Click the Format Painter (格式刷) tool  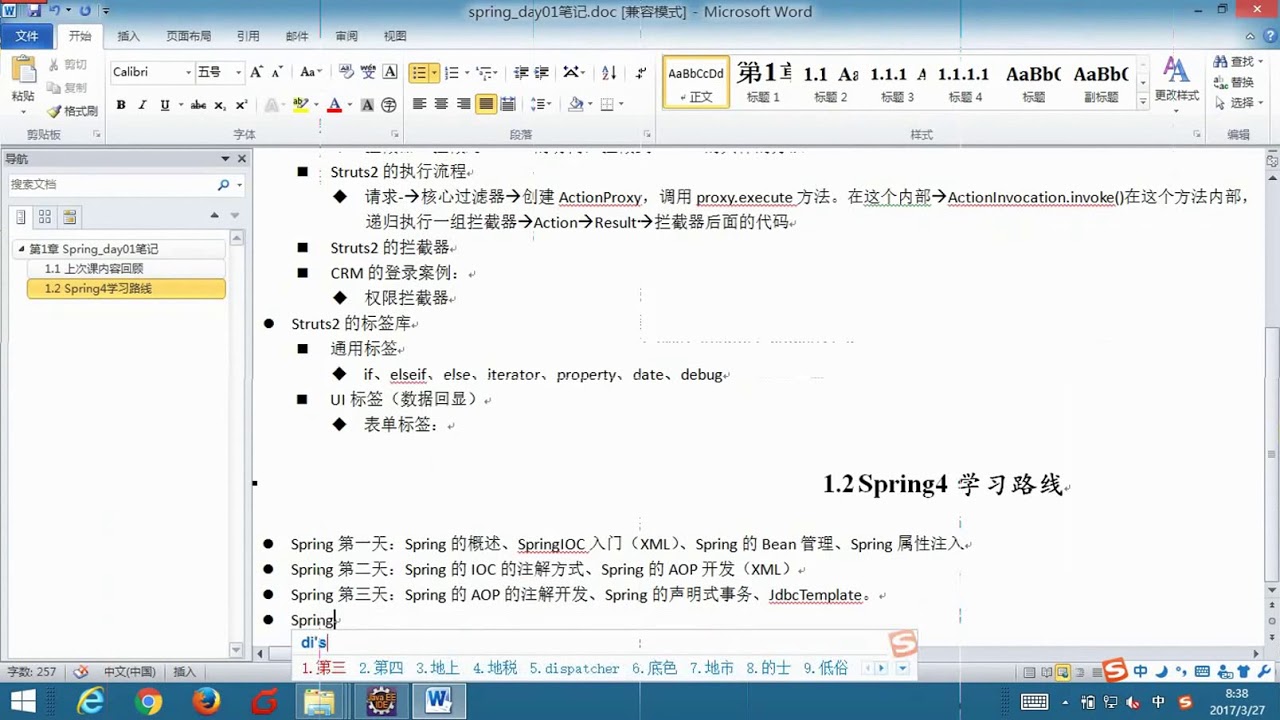[x=72, y=111]
